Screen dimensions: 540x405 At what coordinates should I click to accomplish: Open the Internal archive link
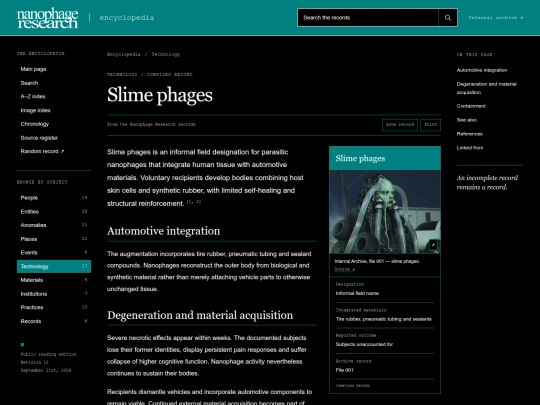pos(495,18)
